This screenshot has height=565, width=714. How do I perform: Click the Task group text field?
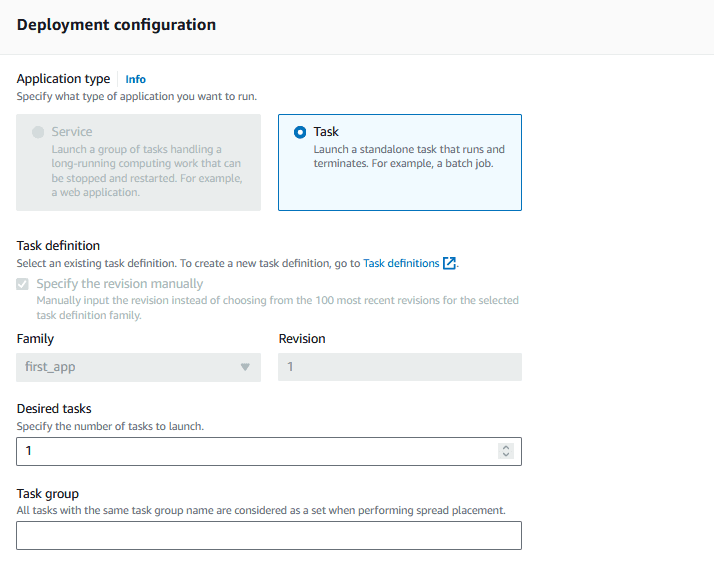[269, 535]
